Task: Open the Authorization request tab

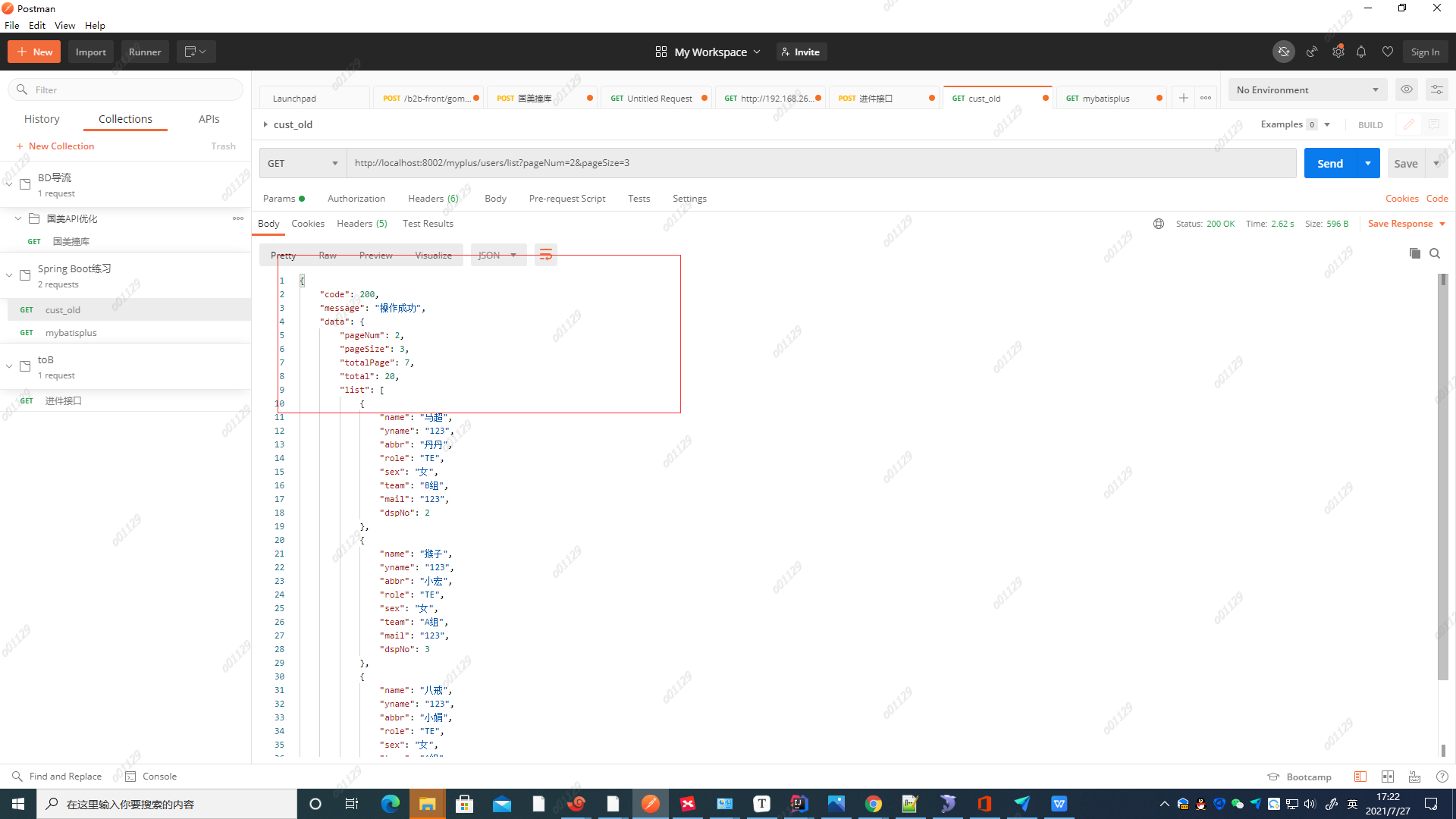Action: 356,199
